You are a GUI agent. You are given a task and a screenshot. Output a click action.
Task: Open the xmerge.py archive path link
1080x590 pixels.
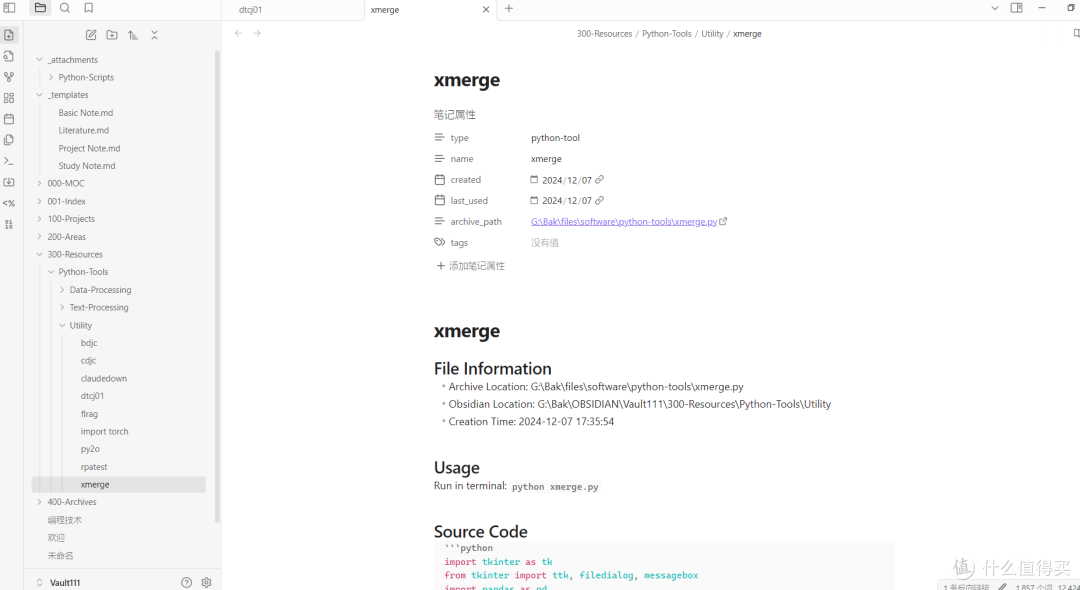tap(623, 222)
